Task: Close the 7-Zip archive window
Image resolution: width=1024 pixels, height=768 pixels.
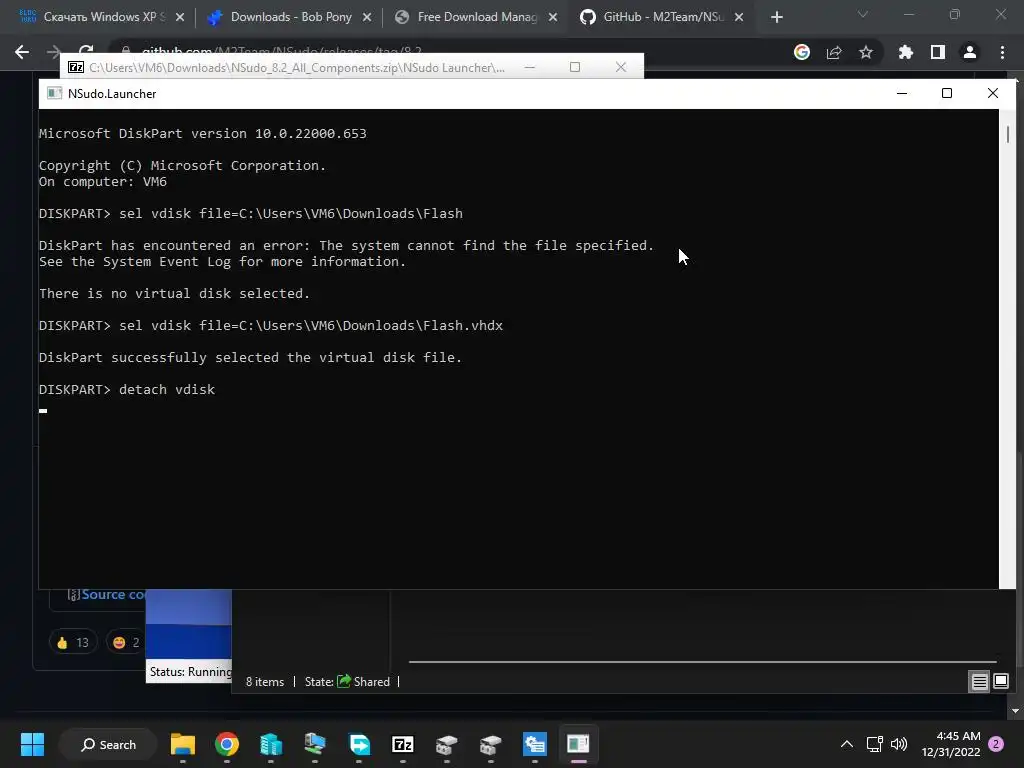Action: pyautogui.click(x=621, y=67)
